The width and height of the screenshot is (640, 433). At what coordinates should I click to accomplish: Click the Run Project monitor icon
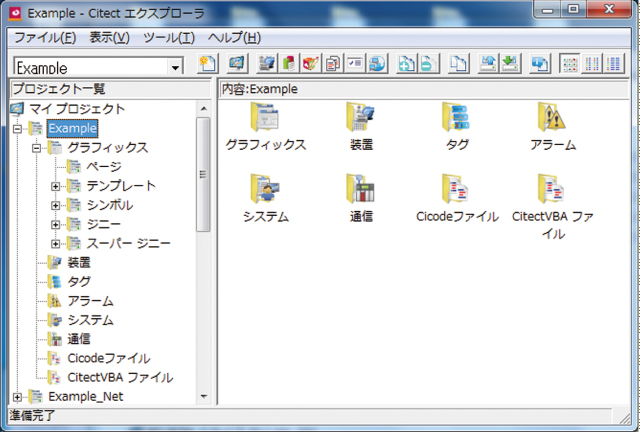237,64
